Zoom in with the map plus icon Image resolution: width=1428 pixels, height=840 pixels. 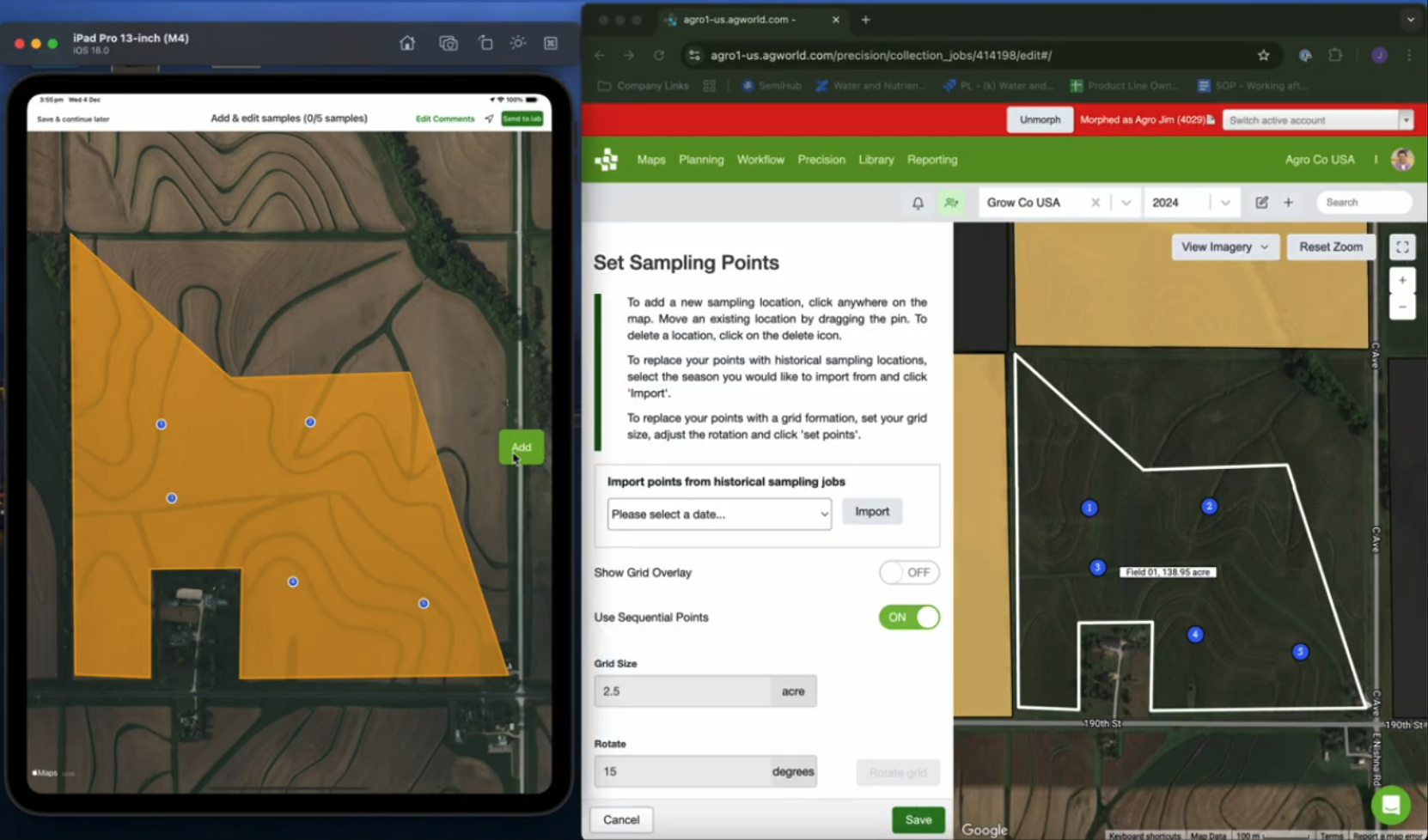(x=1402, y=280)
